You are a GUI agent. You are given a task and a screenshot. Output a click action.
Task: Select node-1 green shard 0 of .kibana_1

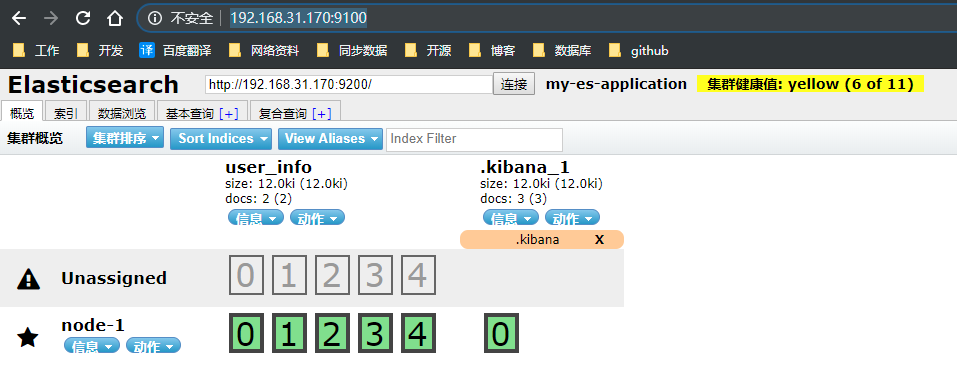[501, 333]
